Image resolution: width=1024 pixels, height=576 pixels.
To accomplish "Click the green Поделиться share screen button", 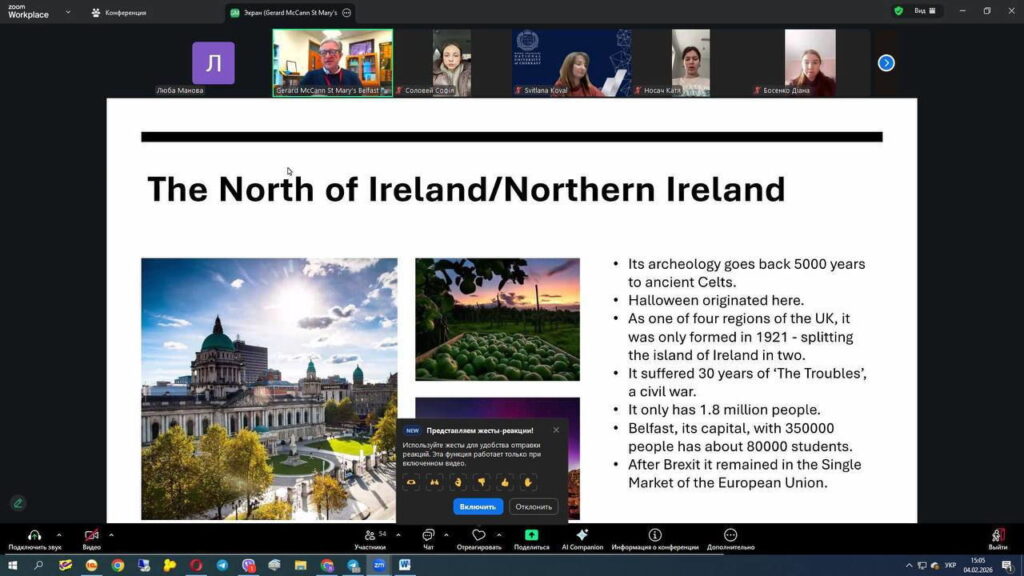I will (531, 536).
